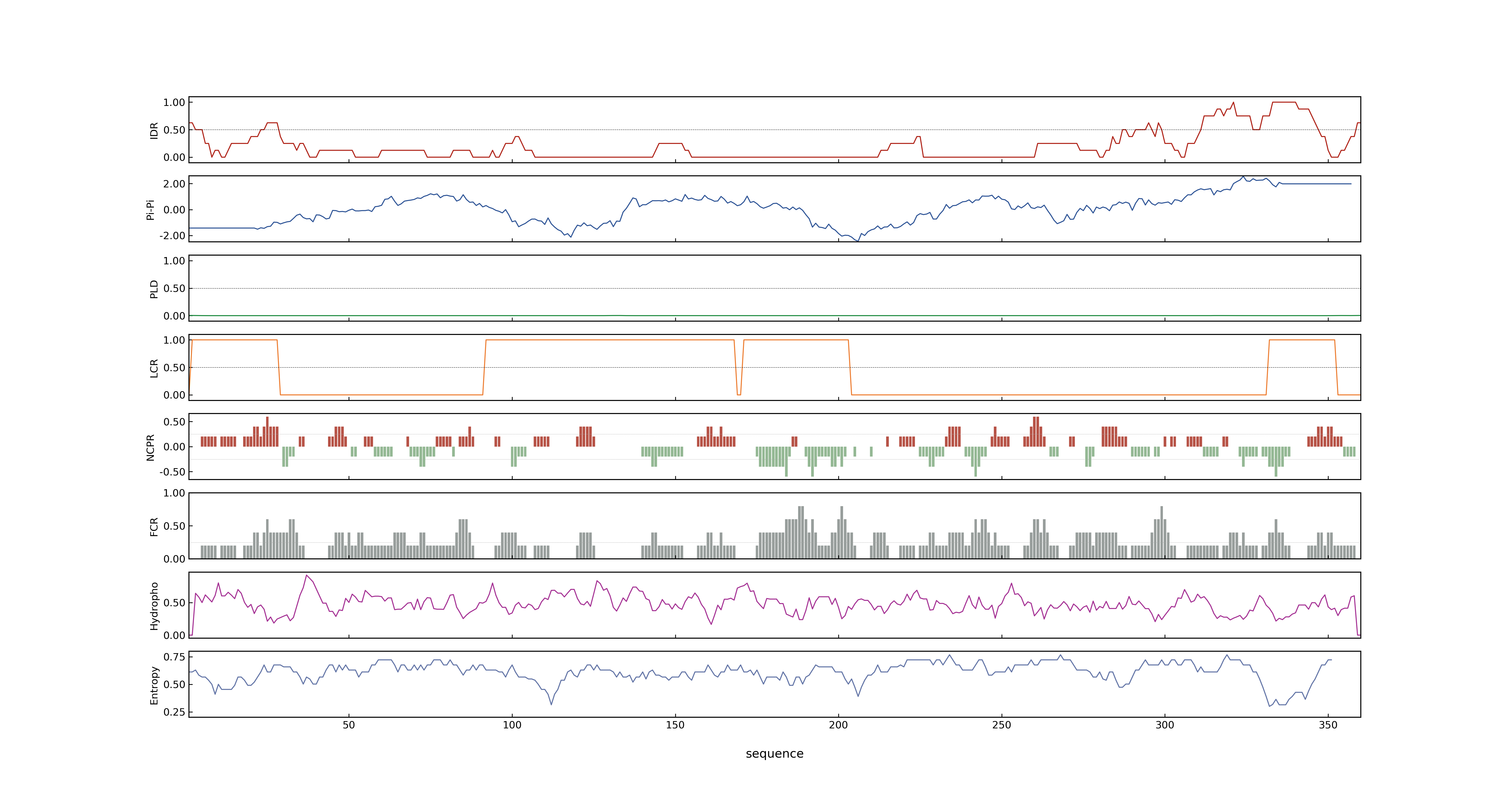Click the Pi-Pi axis label
The height and width of the screenshot is (806, 1512).
coord(150,209)
